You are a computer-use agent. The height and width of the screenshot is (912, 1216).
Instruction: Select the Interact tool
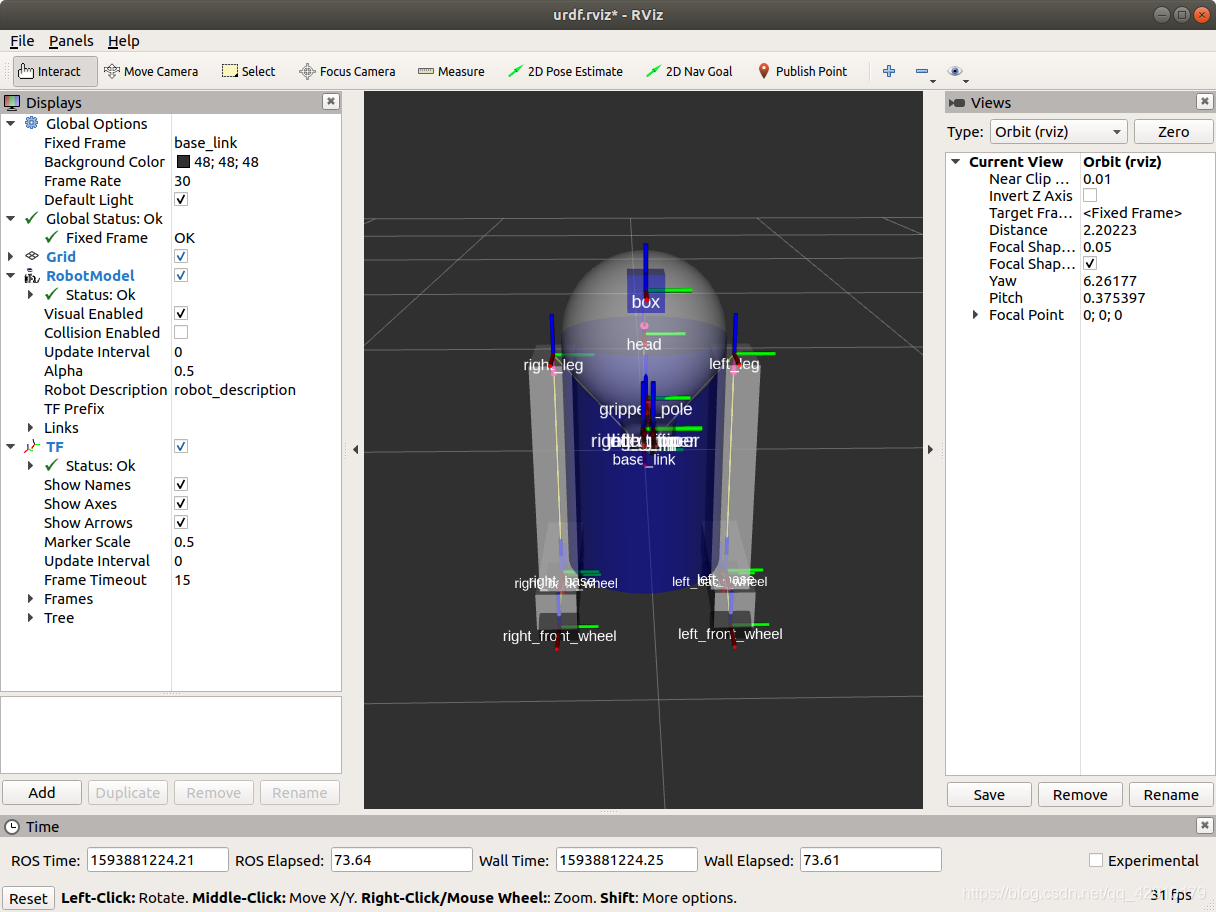coord(55,71)
